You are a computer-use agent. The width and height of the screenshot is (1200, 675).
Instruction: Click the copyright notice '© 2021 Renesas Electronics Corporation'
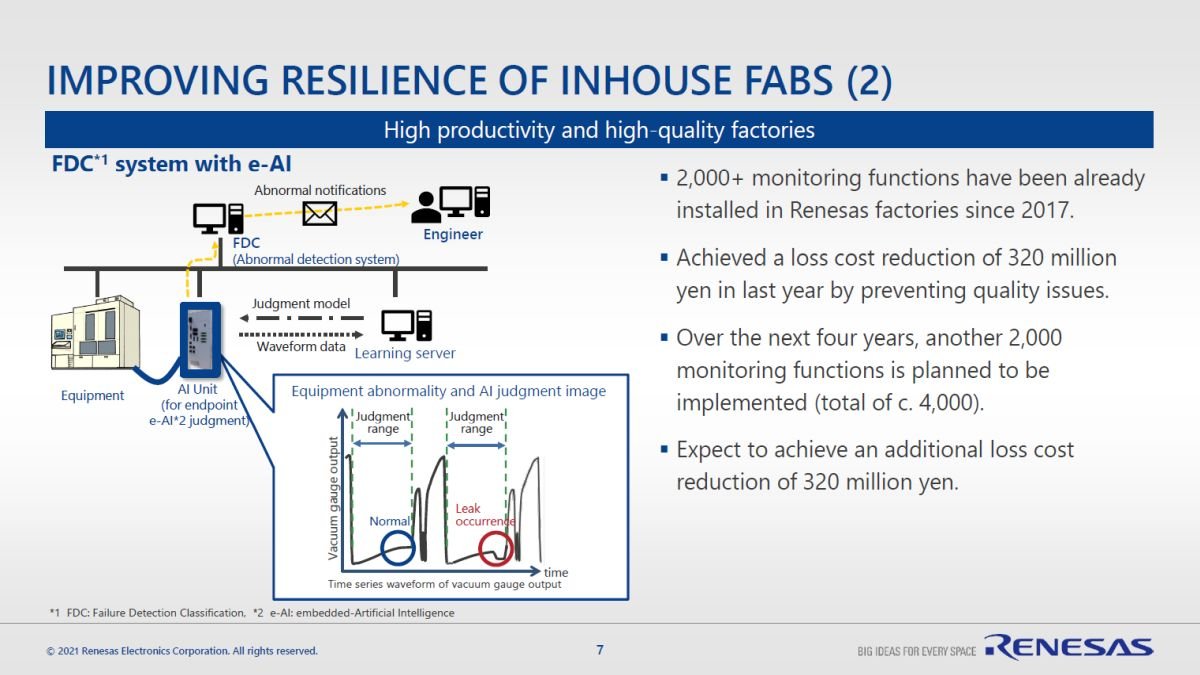[182, 651]
